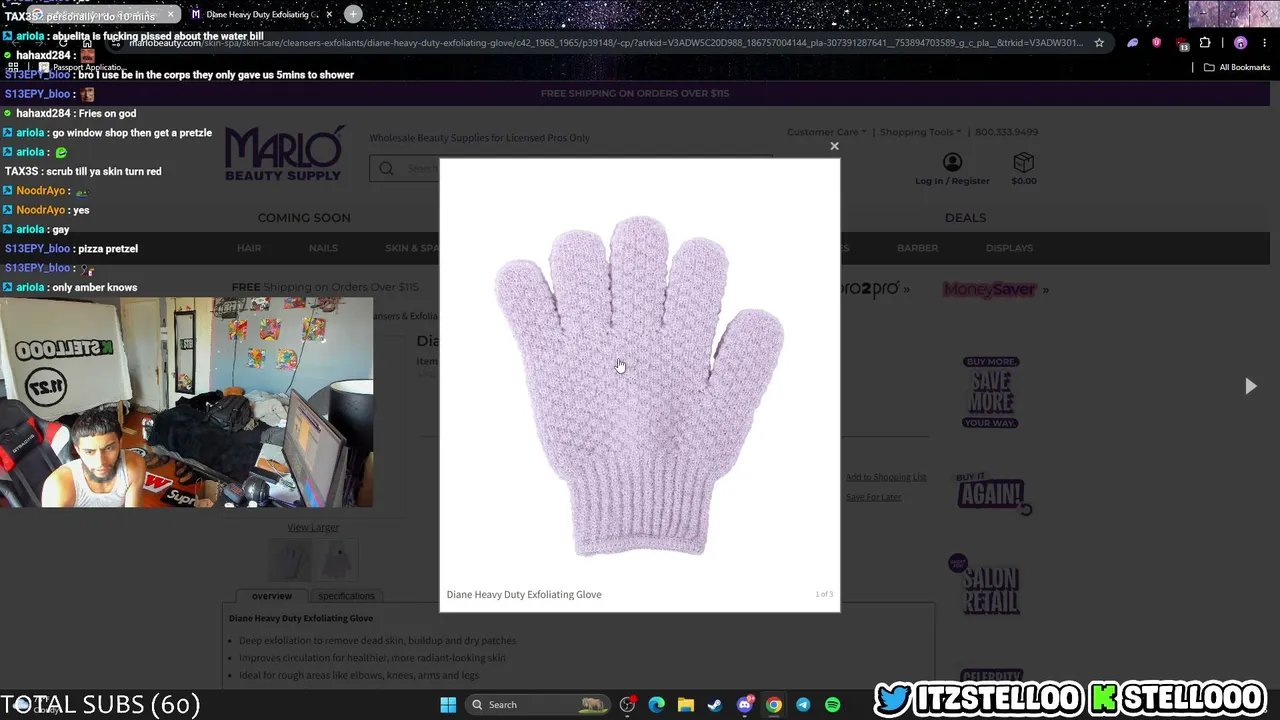Click the free shipping banner at top
Viewport: 1280px width, 720px height.
[635, 93]
